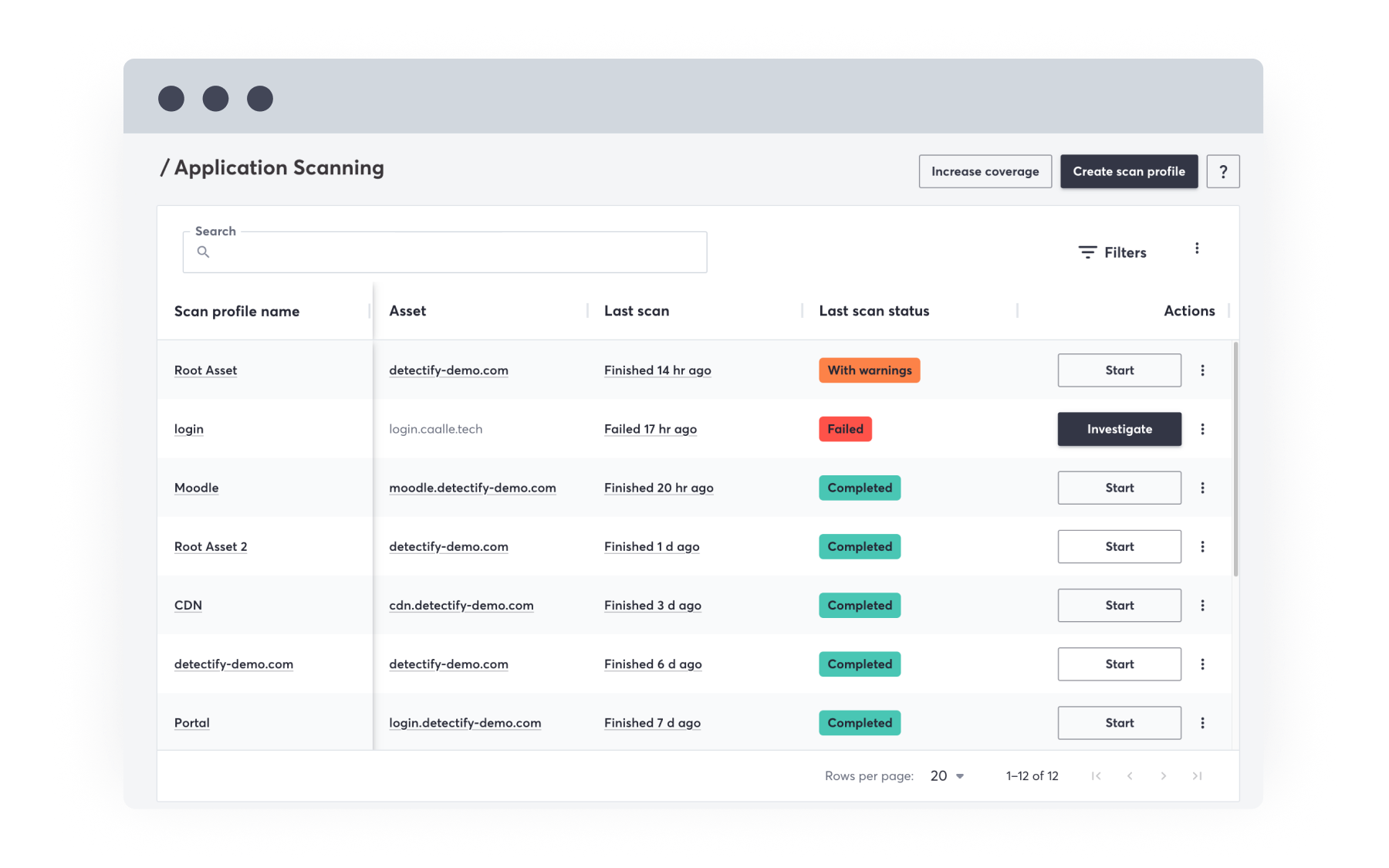Go to previous page of results
This screenshot has height=868, width=1389.
coord(1130,776)
